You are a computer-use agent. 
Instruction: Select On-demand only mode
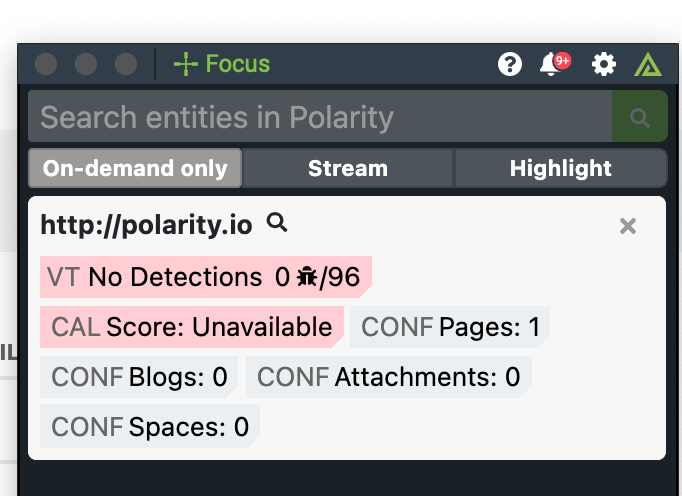[x=135, y=168]
